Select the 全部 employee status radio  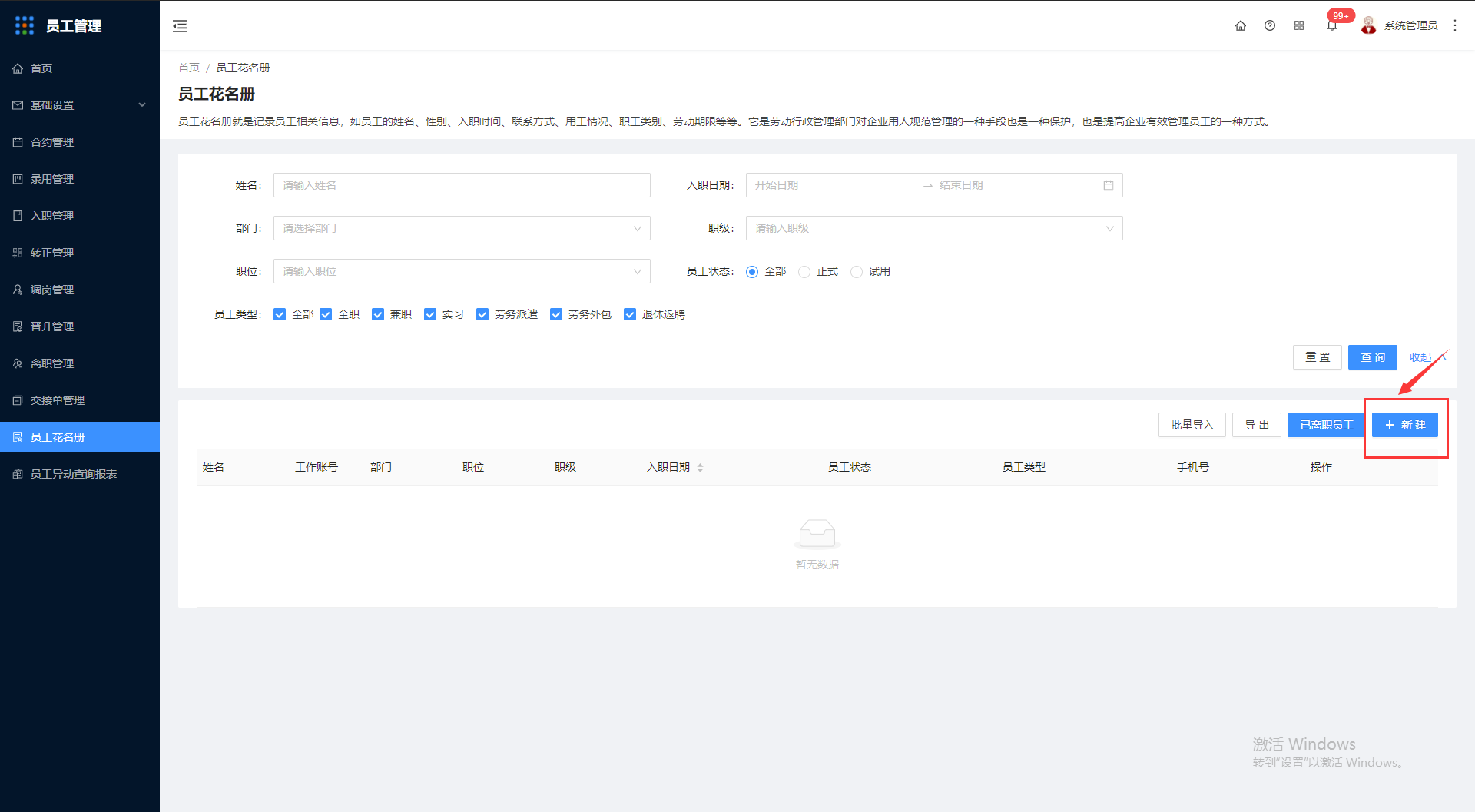click(x=752, y=272)
